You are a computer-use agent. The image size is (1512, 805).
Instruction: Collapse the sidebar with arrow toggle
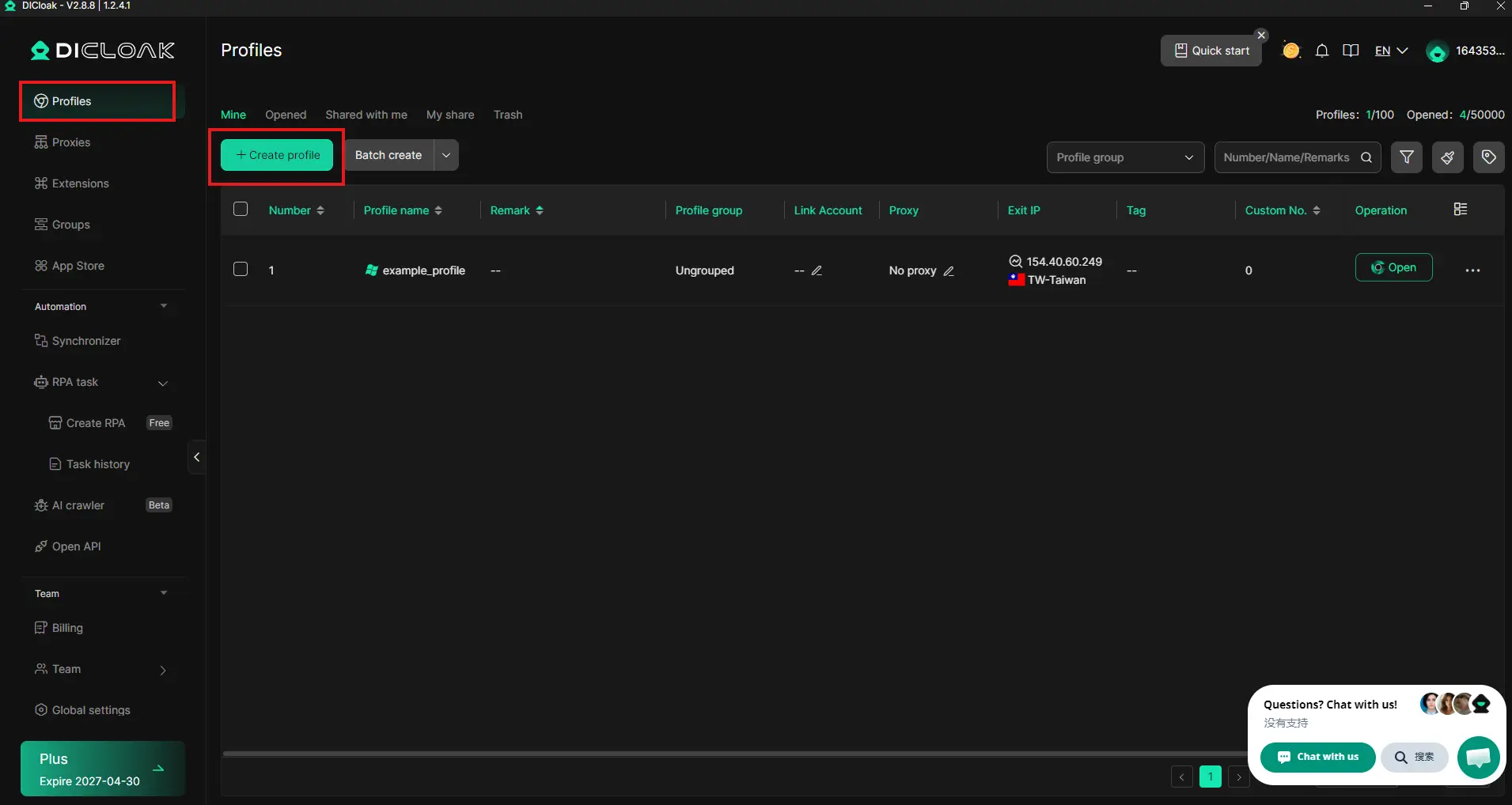(196, 457)
